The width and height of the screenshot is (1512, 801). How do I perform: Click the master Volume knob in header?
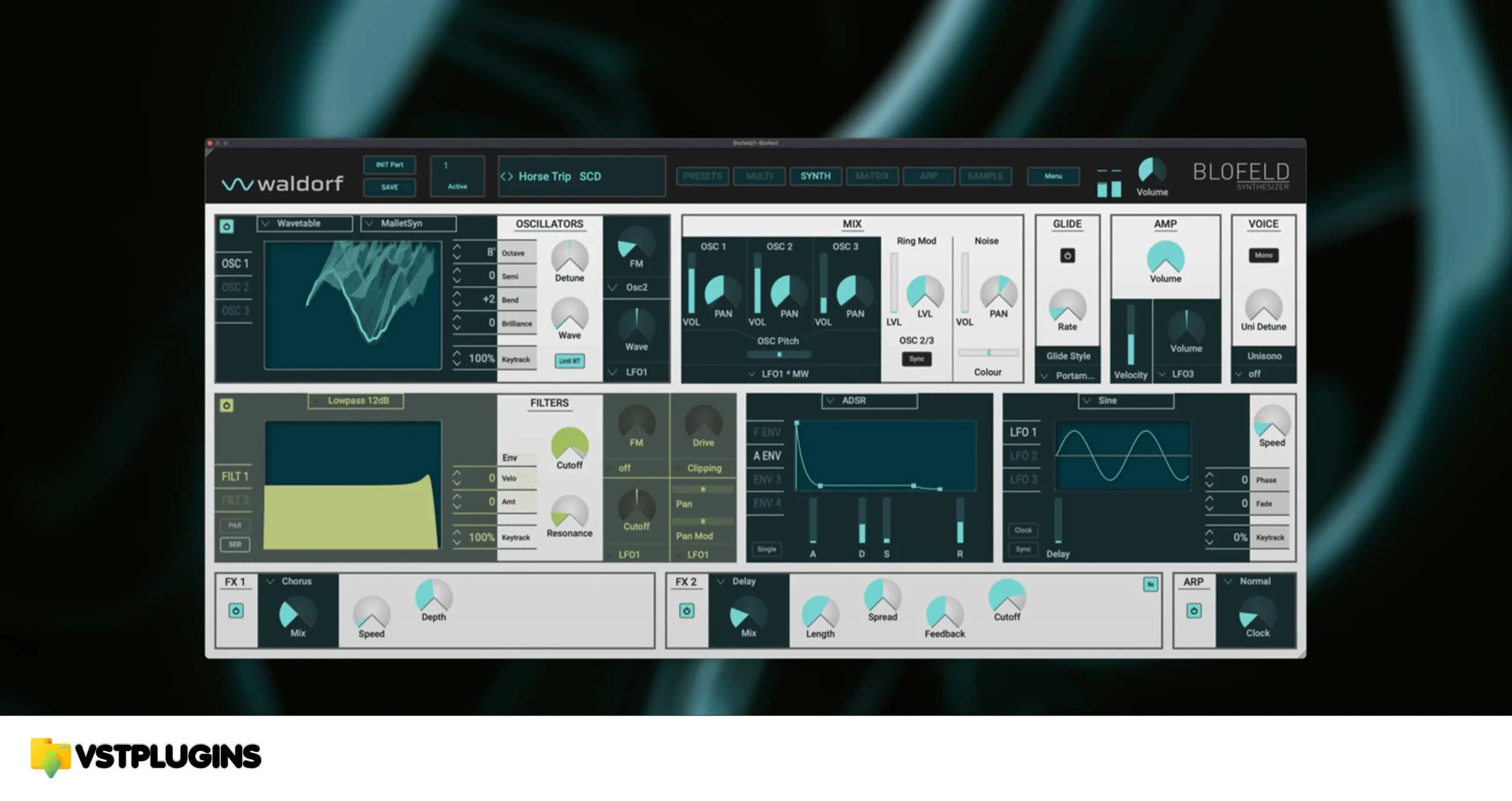click(1152, 171)
